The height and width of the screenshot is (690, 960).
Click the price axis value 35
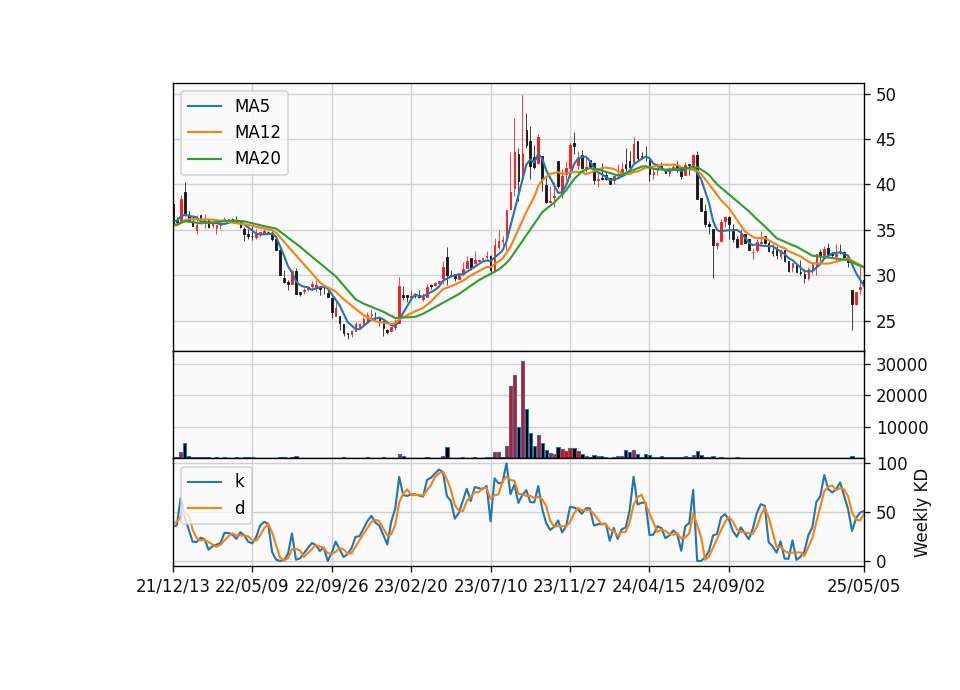886,231
